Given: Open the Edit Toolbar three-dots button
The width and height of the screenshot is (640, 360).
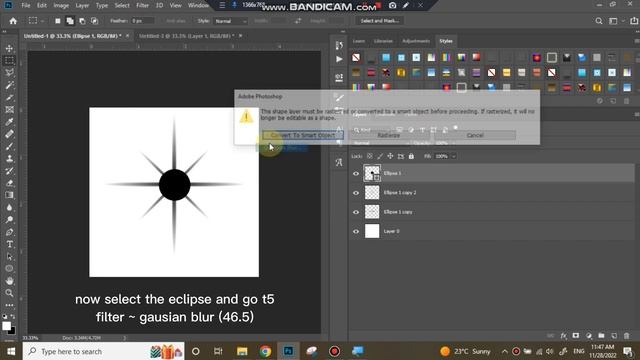Looking at the screenshot, I should [9, 305].
